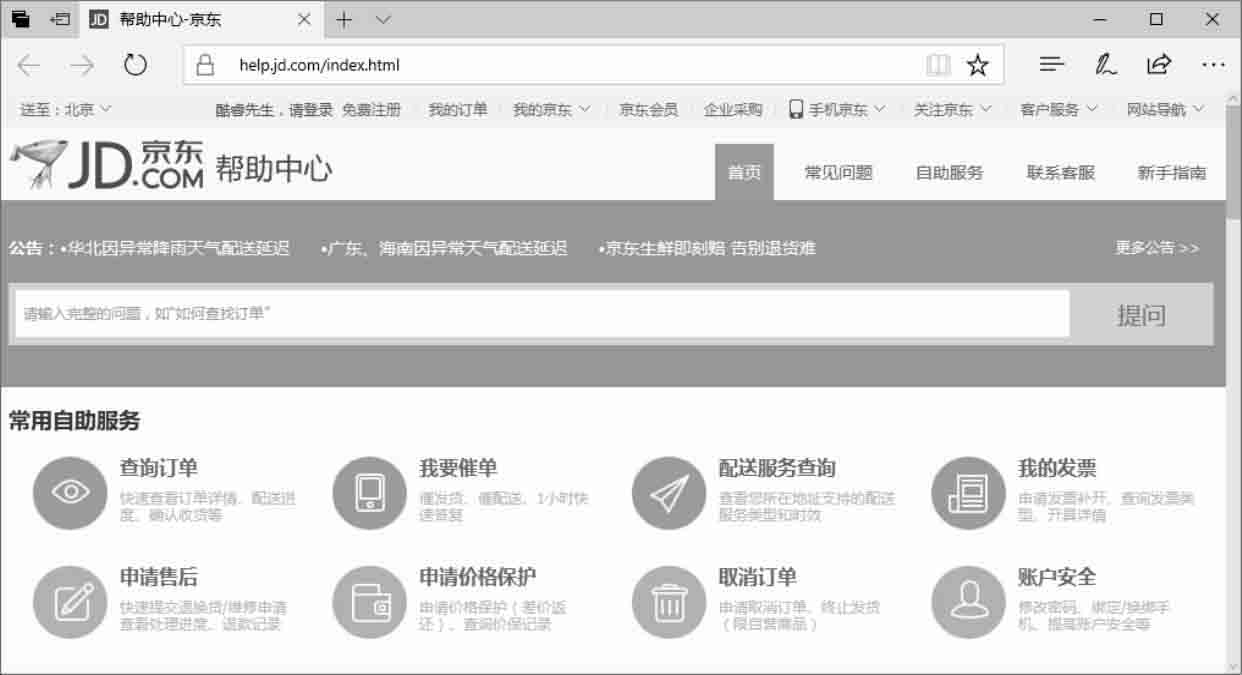Click the address bar URL help.jd.com/index.html
The image size is (1242, 675).
pyautogui.click(x=319, y=66)
